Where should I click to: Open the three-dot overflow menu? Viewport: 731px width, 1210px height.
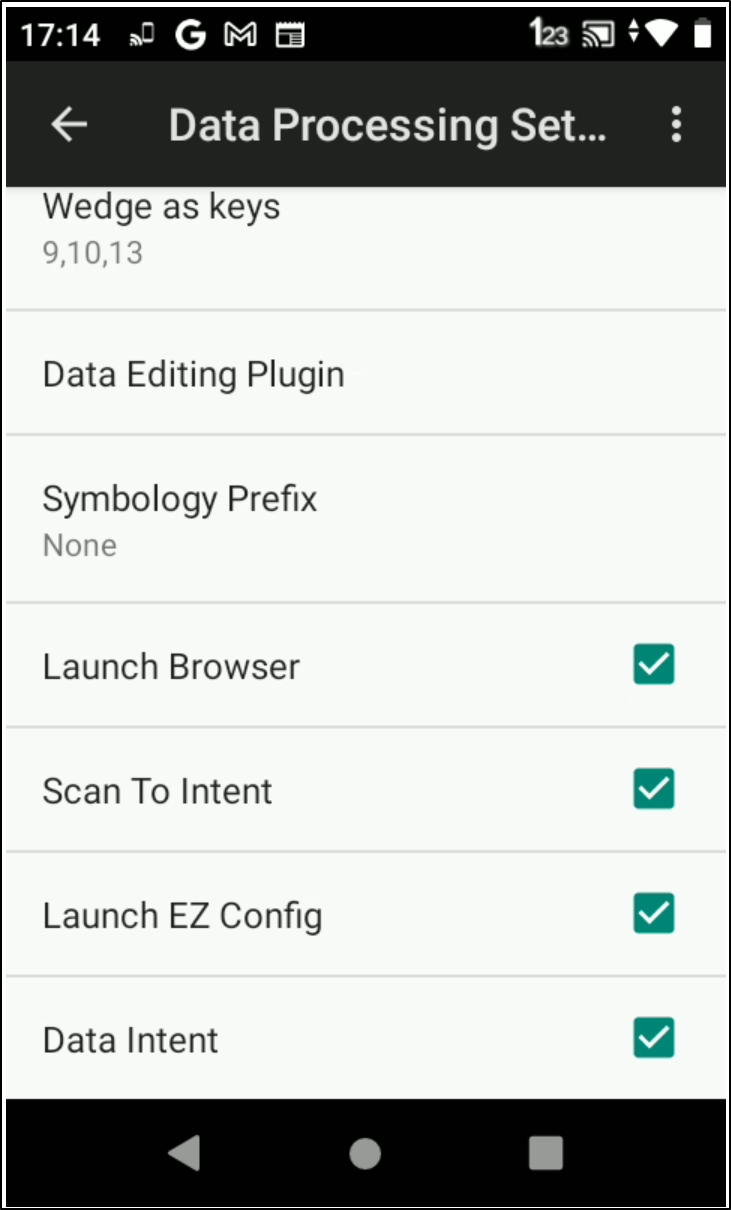coord(677,124)
